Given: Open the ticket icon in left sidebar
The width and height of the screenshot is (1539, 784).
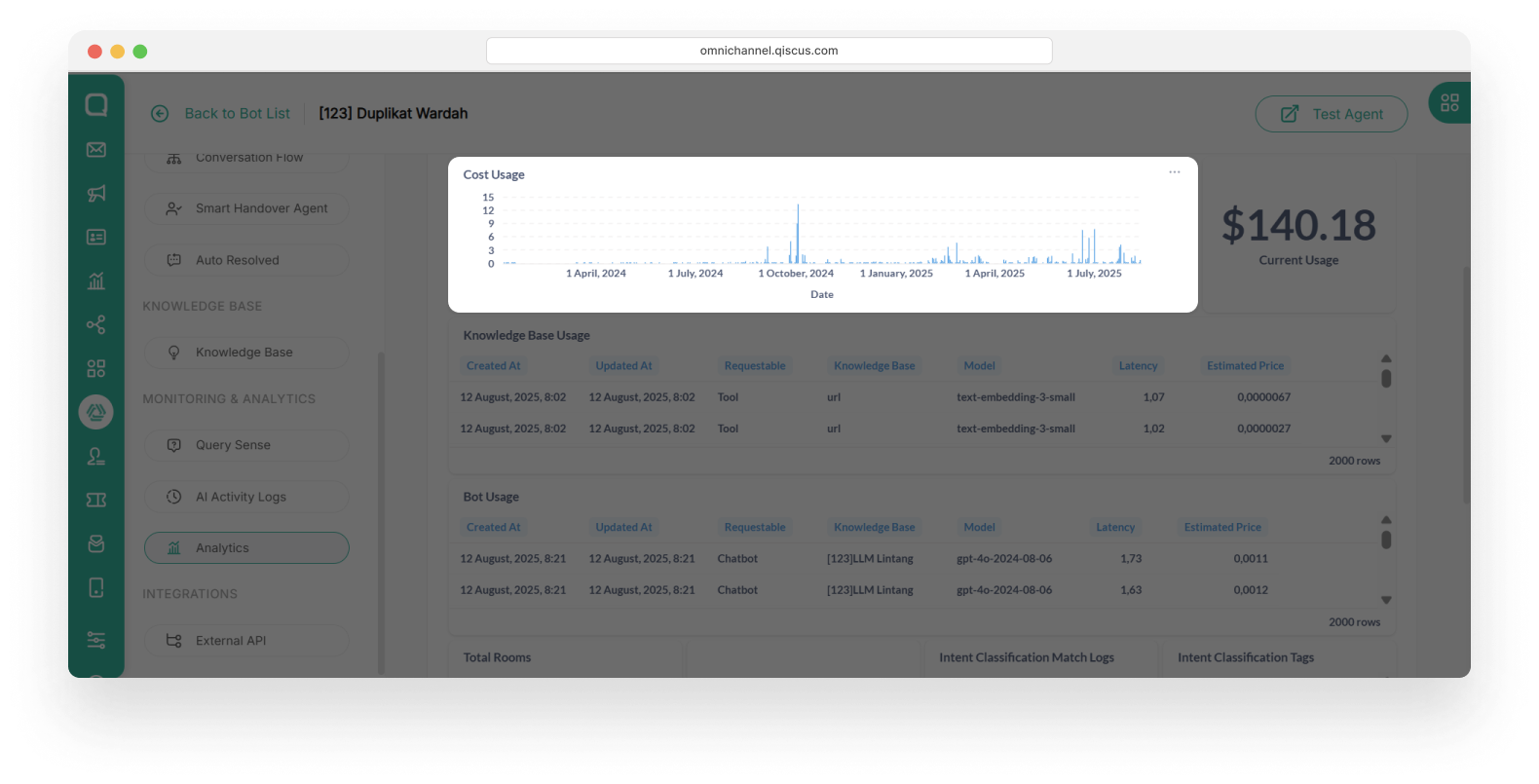Looking at the screenshot, I should [x=96, y=500].
